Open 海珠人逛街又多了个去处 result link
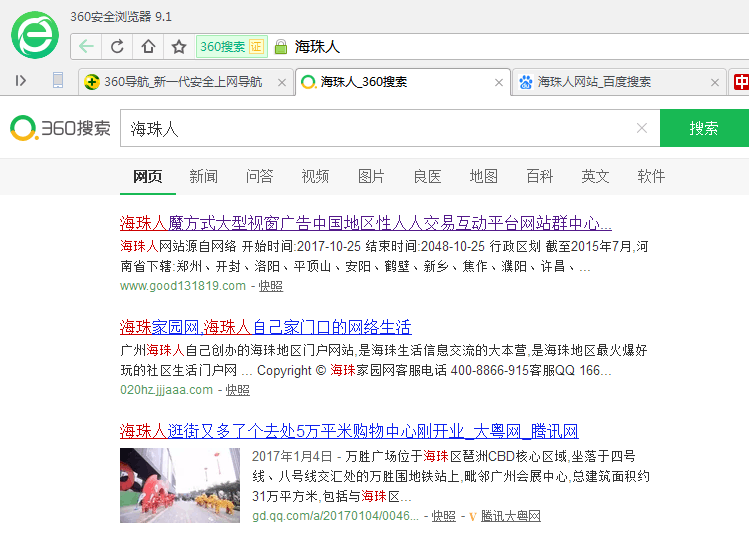The width and height of the screenshot is (749, 536). [x=349, y=431]
